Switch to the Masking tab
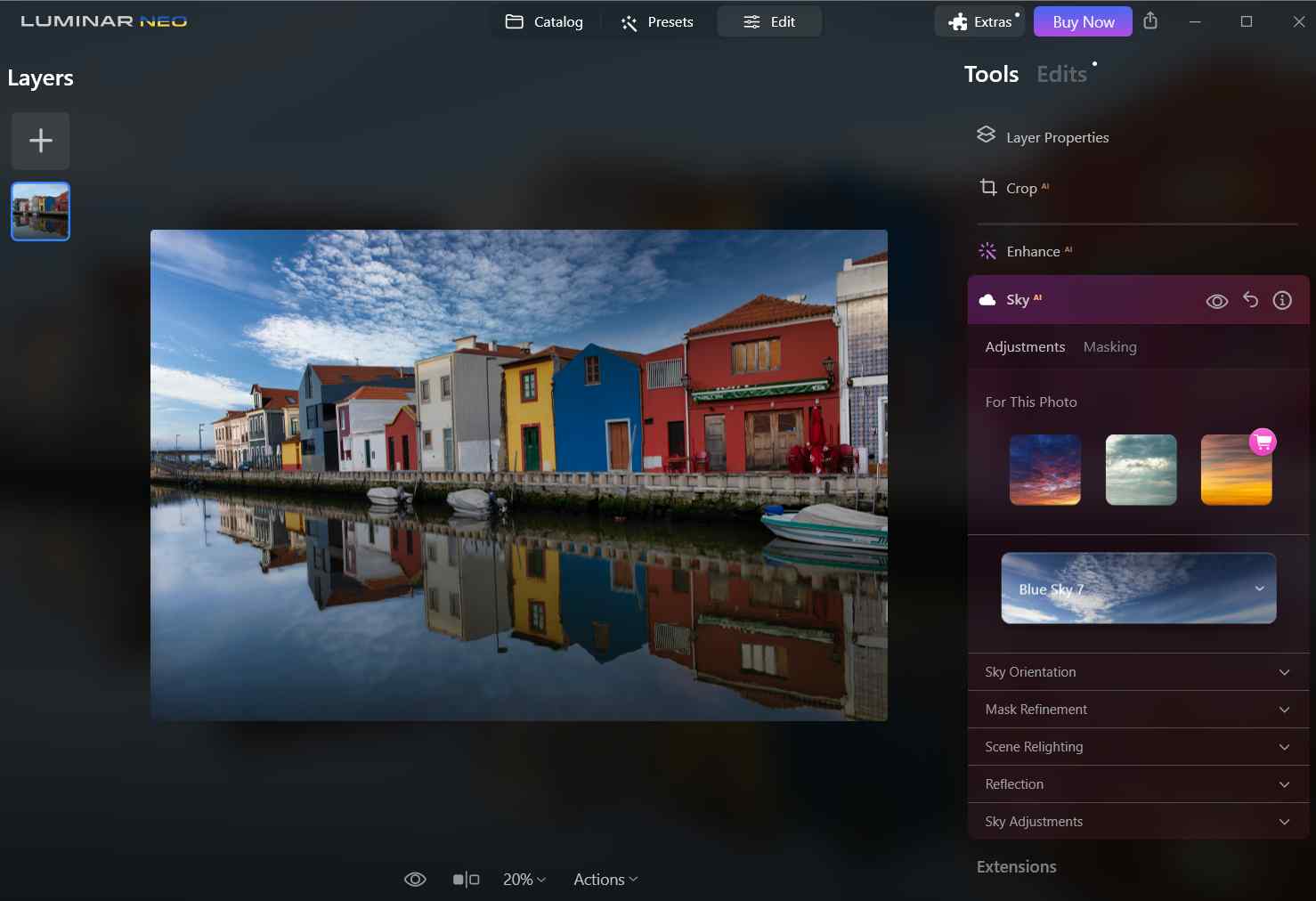The image size is (1316, 901). pyautogui.click(x=1109, y=347)
